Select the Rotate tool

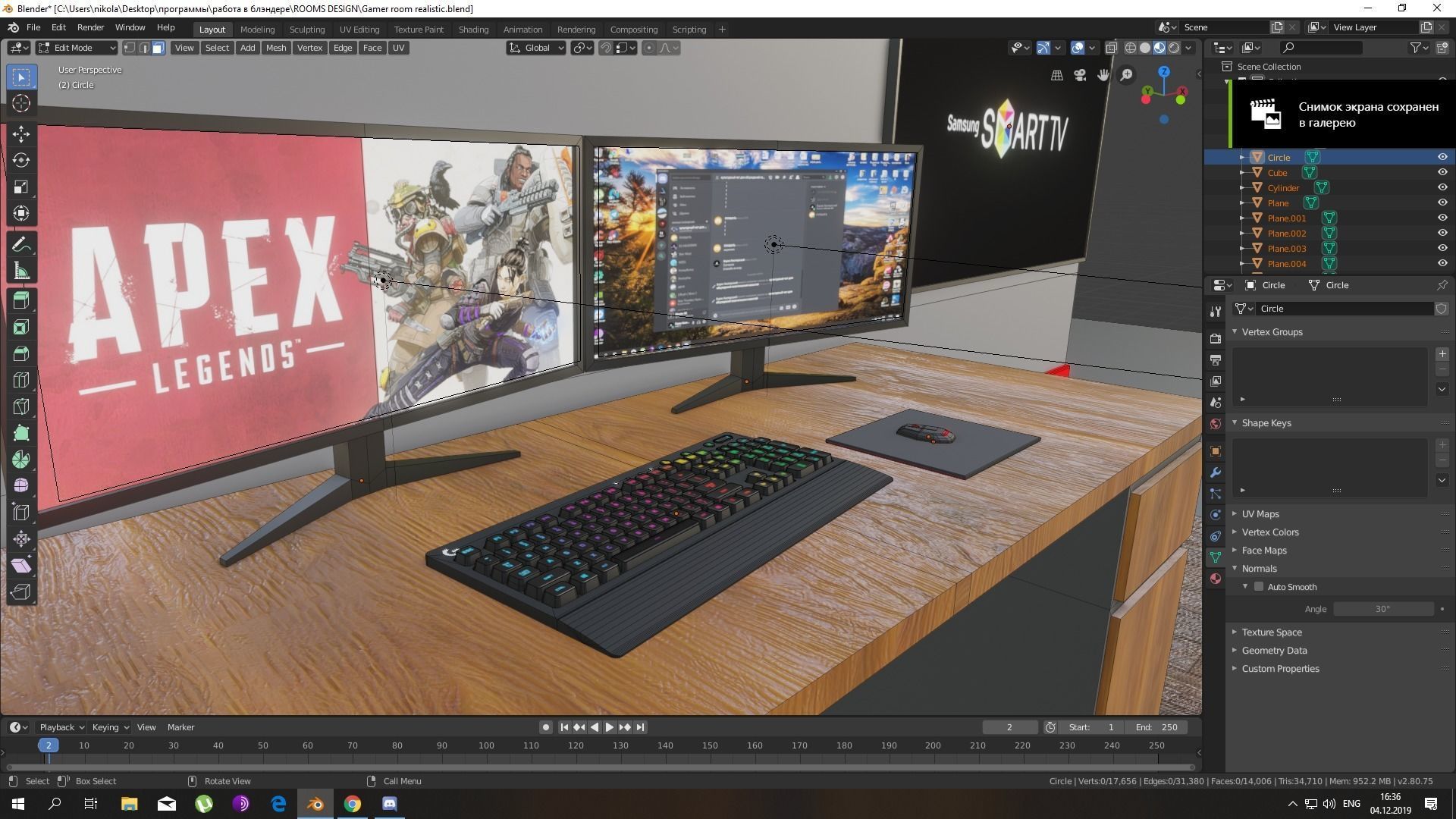[21, 160]
